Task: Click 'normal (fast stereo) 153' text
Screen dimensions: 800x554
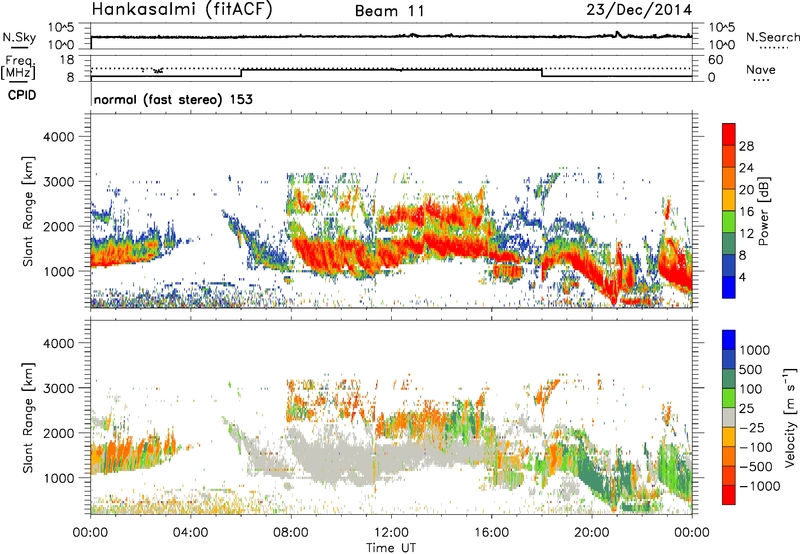Action: pyautogui.click(x=173, y=99)
